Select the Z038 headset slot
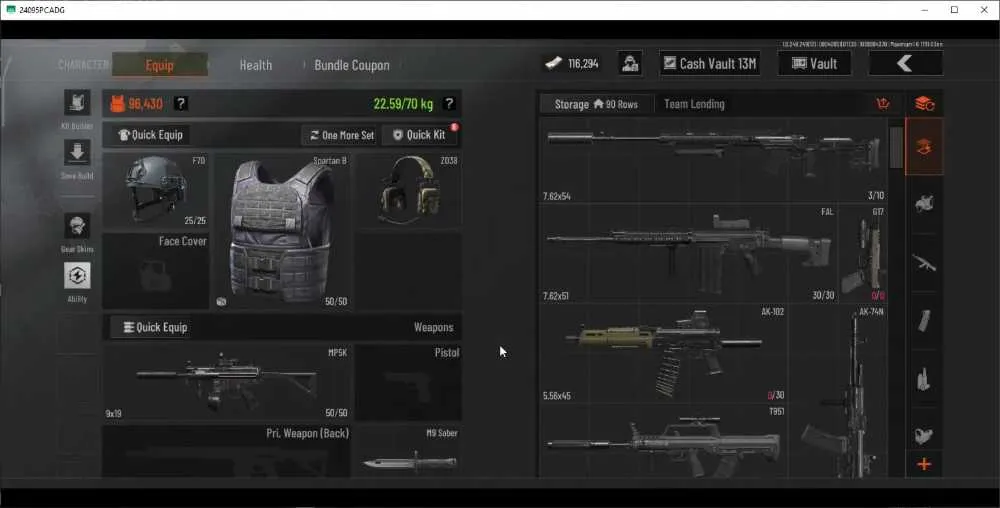Viewport: 1000px width, 508px height. pos(408,191)
